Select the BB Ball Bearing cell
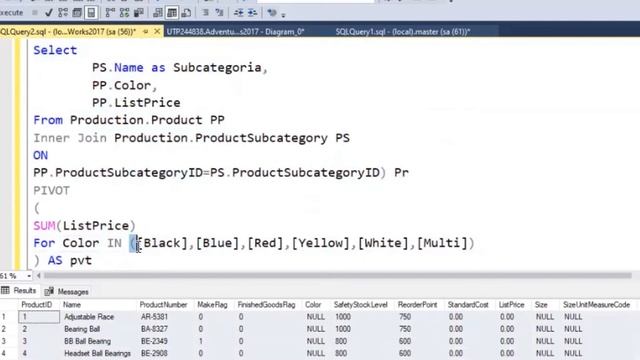The width and height of the screenshot is (640, 360). tap(87, 341)
